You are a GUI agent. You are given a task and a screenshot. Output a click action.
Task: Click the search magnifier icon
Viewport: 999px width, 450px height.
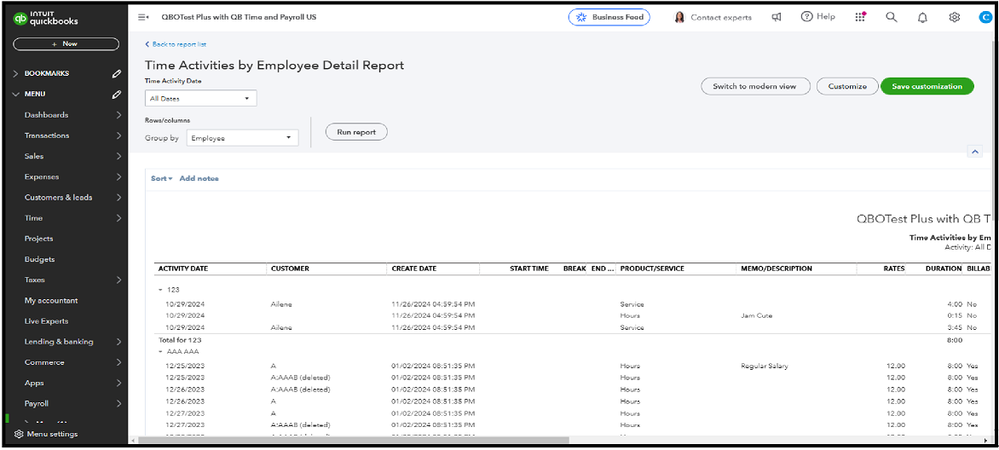tap(891, 17)
